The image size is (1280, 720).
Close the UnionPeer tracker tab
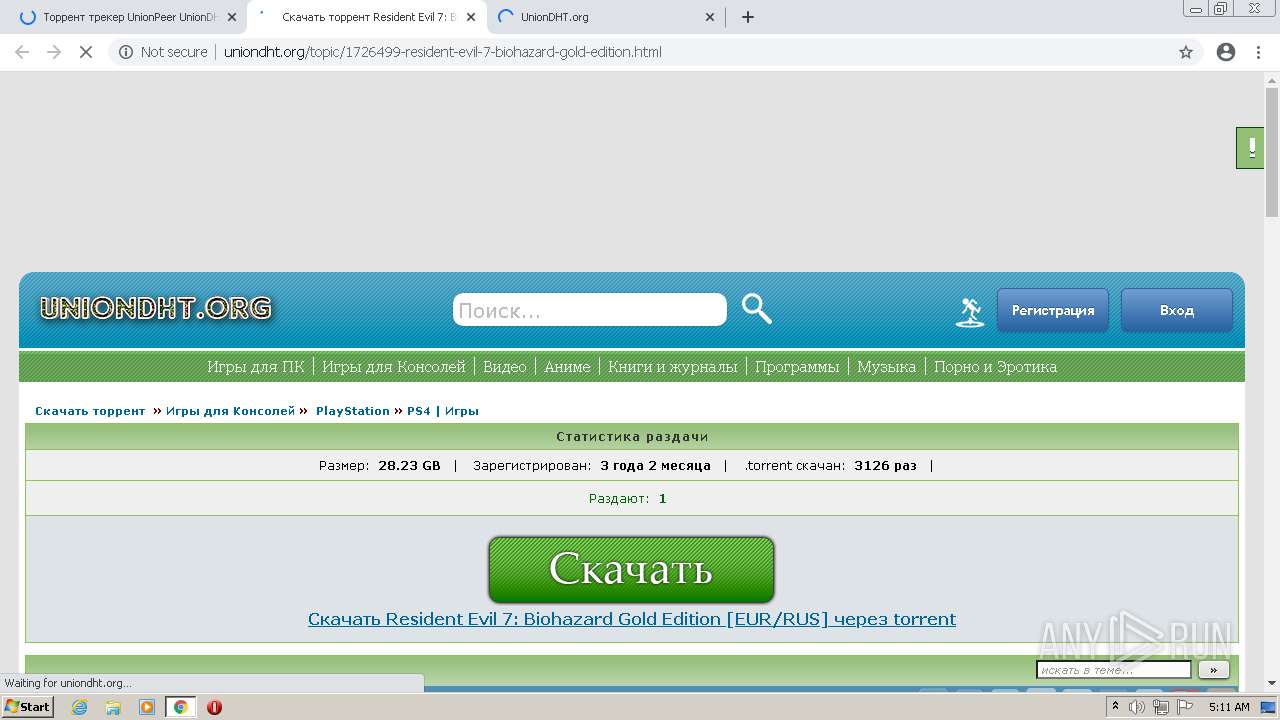click(x=232, y=17)
